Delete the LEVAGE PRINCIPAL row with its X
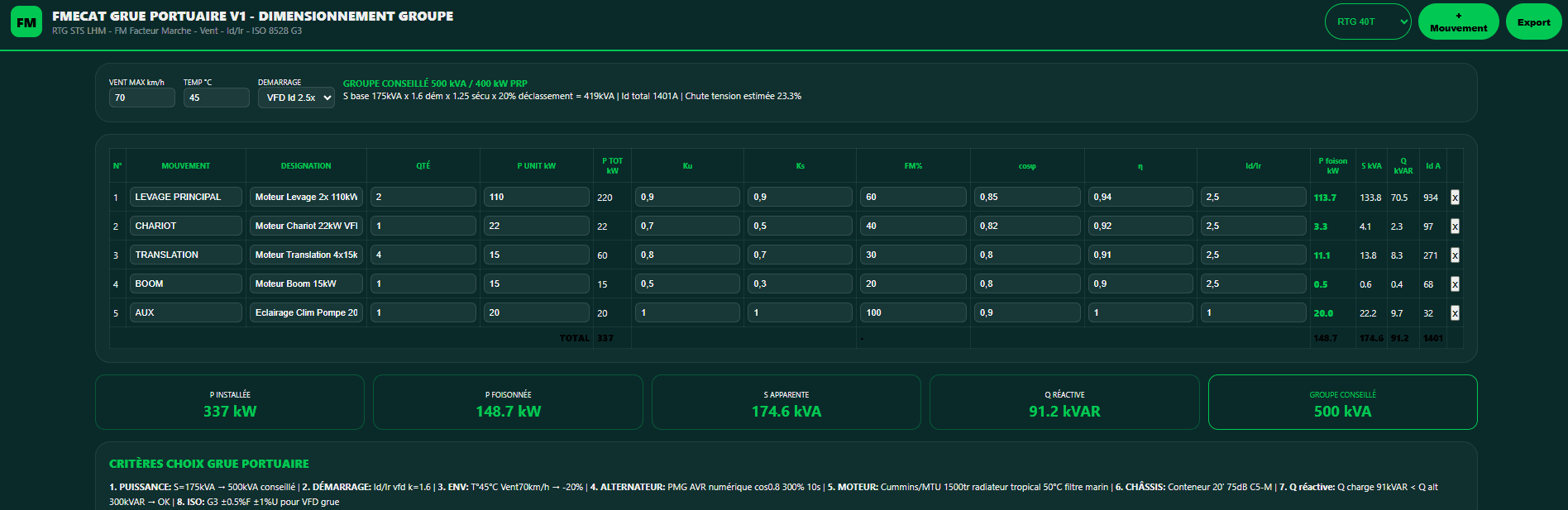 [x=1455, y=198]
